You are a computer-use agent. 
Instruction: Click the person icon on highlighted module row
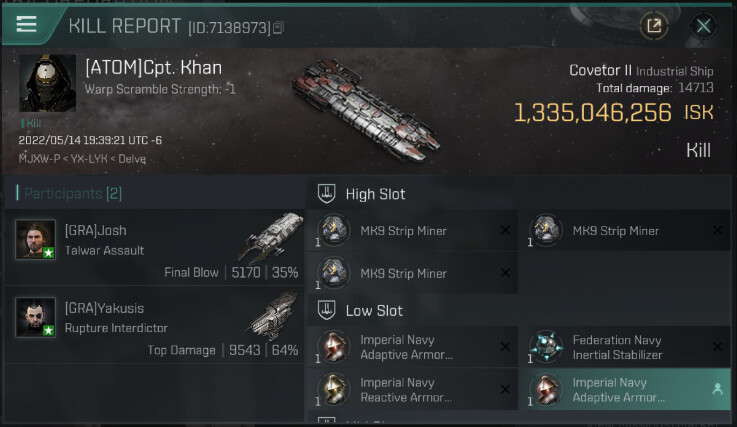coord(716,390)
